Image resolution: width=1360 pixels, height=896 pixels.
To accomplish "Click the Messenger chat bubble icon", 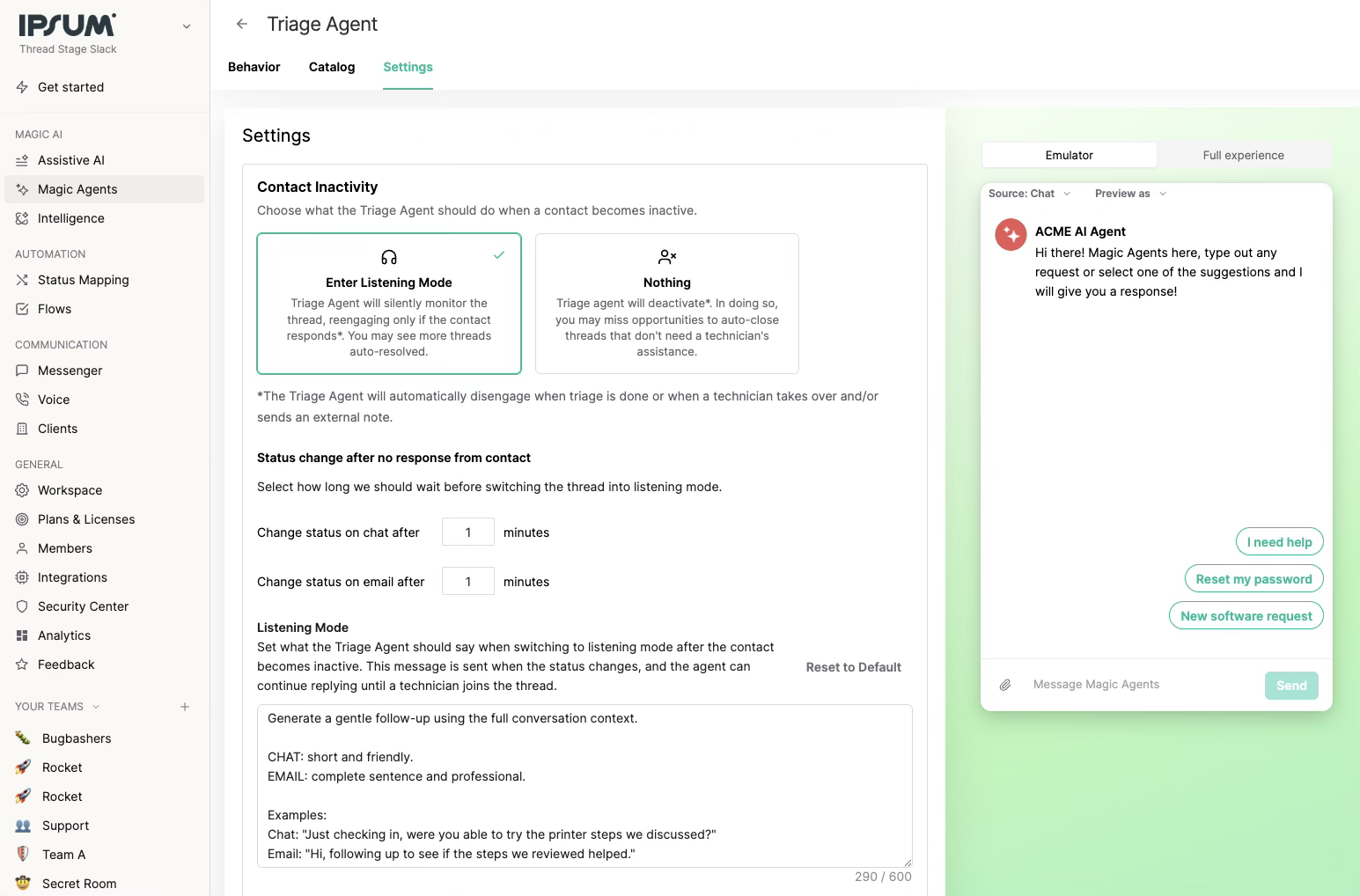I will coord(22,371).
